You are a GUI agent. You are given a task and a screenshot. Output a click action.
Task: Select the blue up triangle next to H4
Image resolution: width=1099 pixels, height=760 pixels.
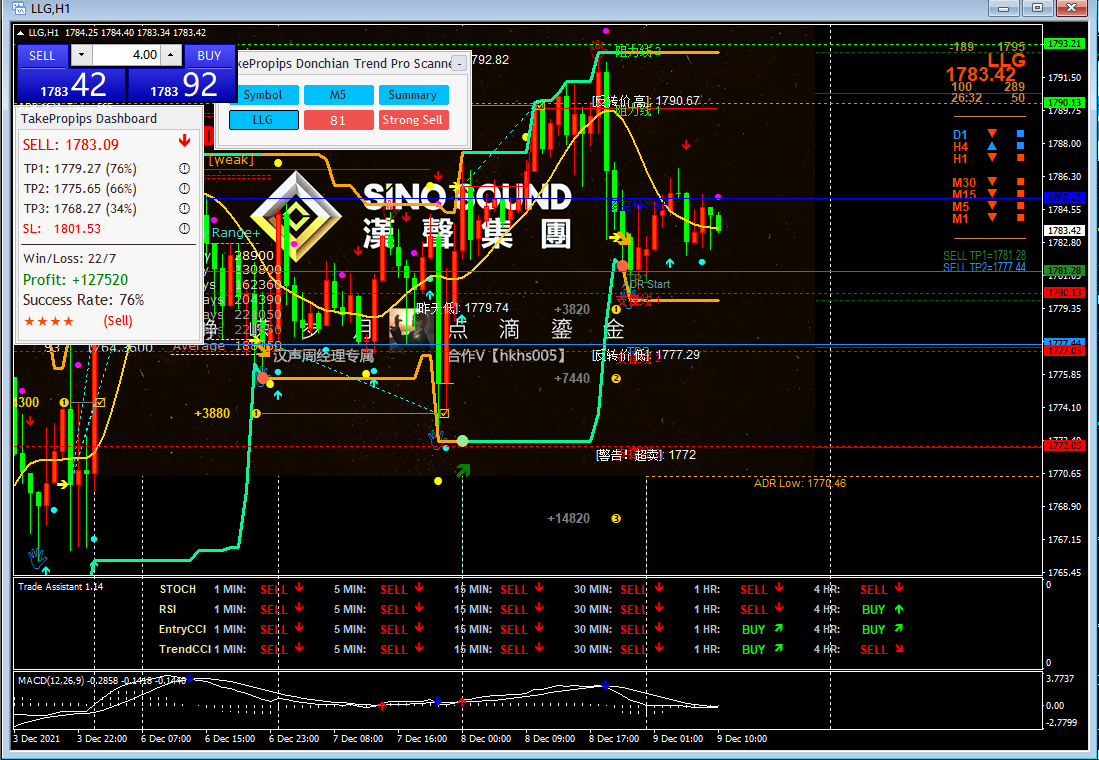click(x=992, y=146)
